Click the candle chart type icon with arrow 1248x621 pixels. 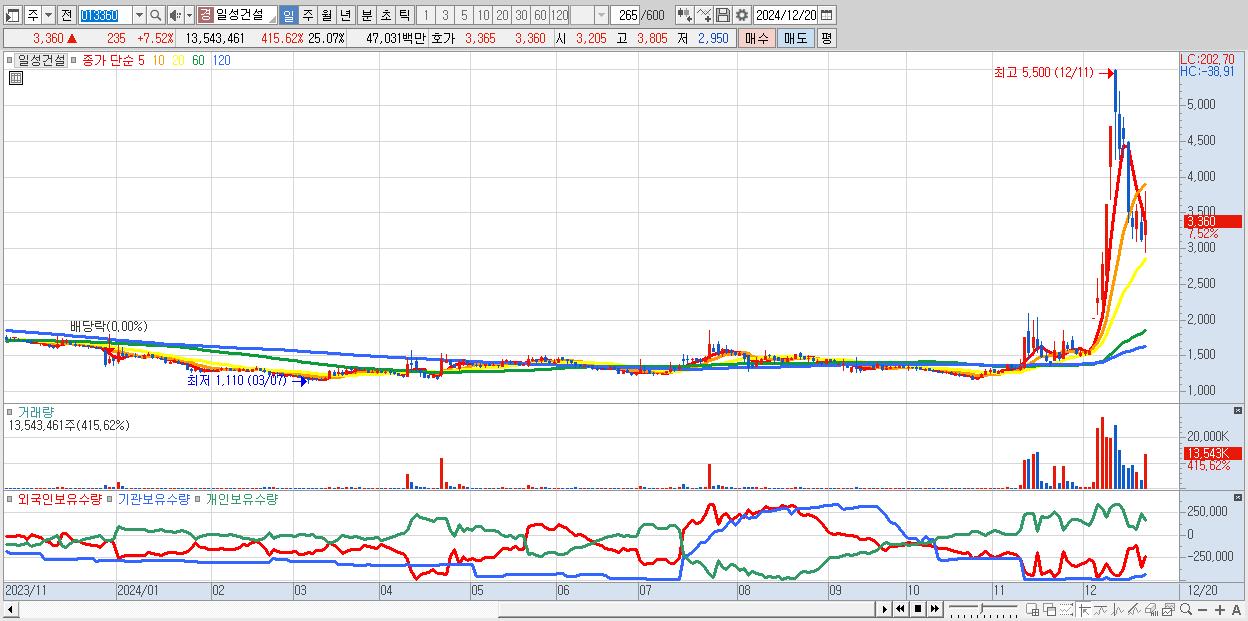(x=684, y=15)
